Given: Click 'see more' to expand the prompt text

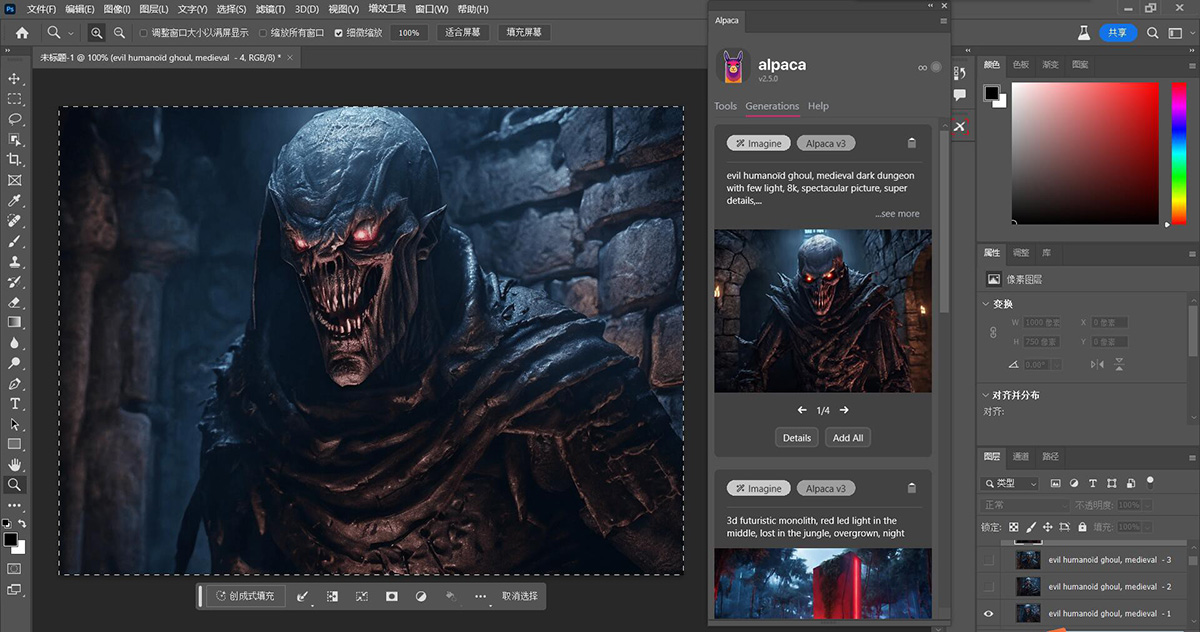Looking at the screenshot, I should [x=897, y=213].
